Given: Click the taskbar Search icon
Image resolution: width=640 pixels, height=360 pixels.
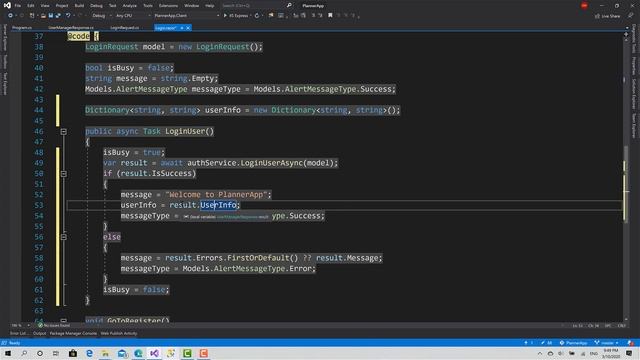Looking at the screenshot, I should pos(24,353).
